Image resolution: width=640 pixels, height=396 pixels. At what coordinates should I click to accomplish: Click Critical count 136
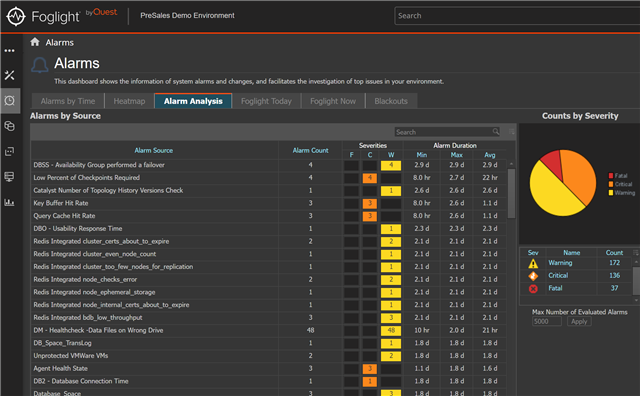click(614, 276)
